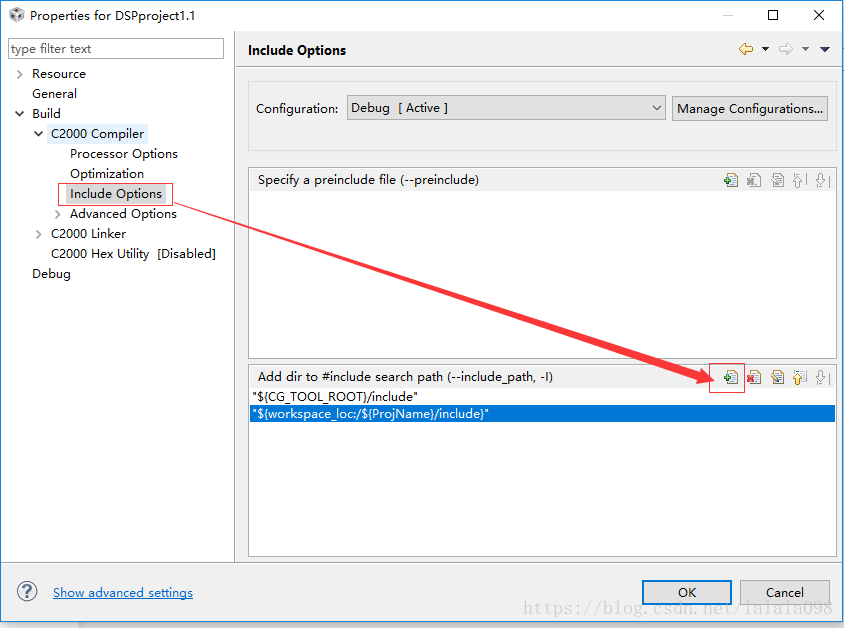The image size is (844, 628).
Task: Select C2000 Compiler in the tree
Action: pos(97,133)
